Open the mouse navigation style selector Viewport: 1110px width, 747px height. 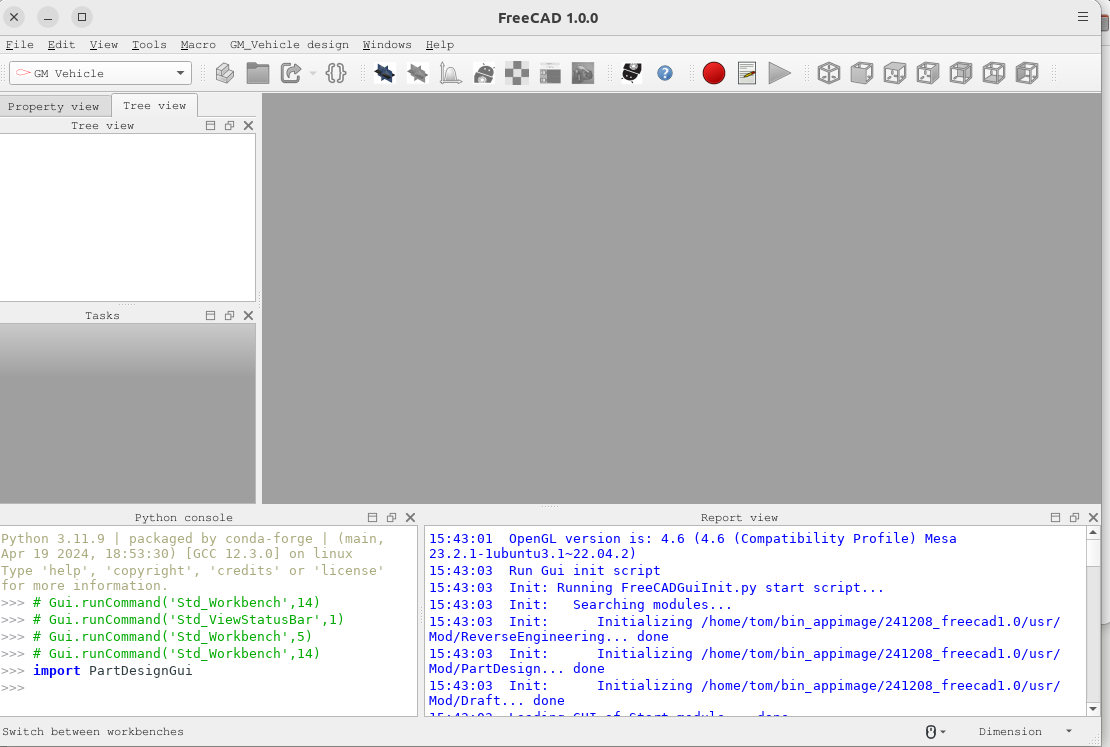[934, 732]
